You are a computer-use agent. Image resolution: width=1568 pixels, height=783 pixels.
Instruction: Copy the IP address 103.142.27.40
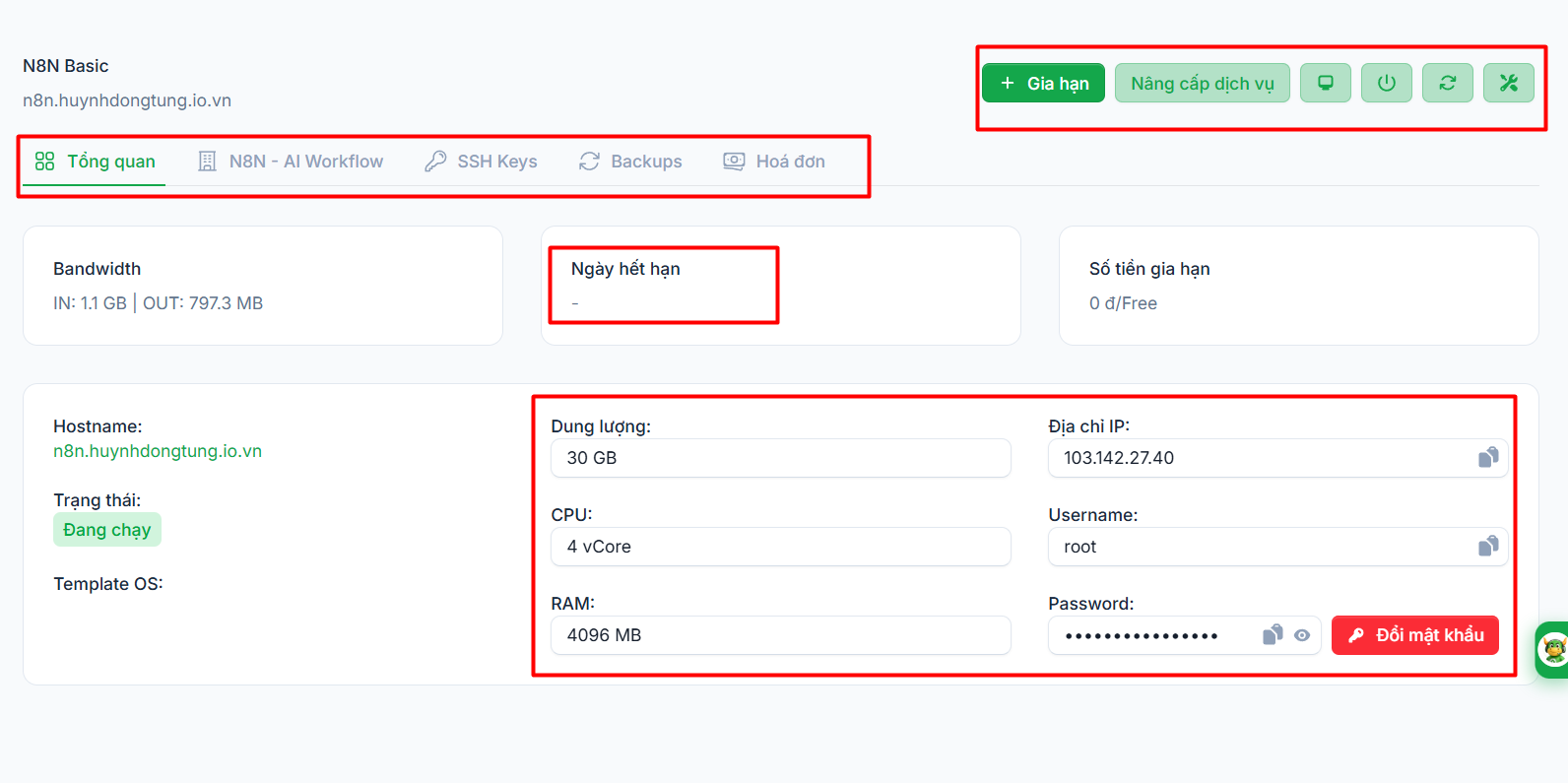click(1488, 457)
